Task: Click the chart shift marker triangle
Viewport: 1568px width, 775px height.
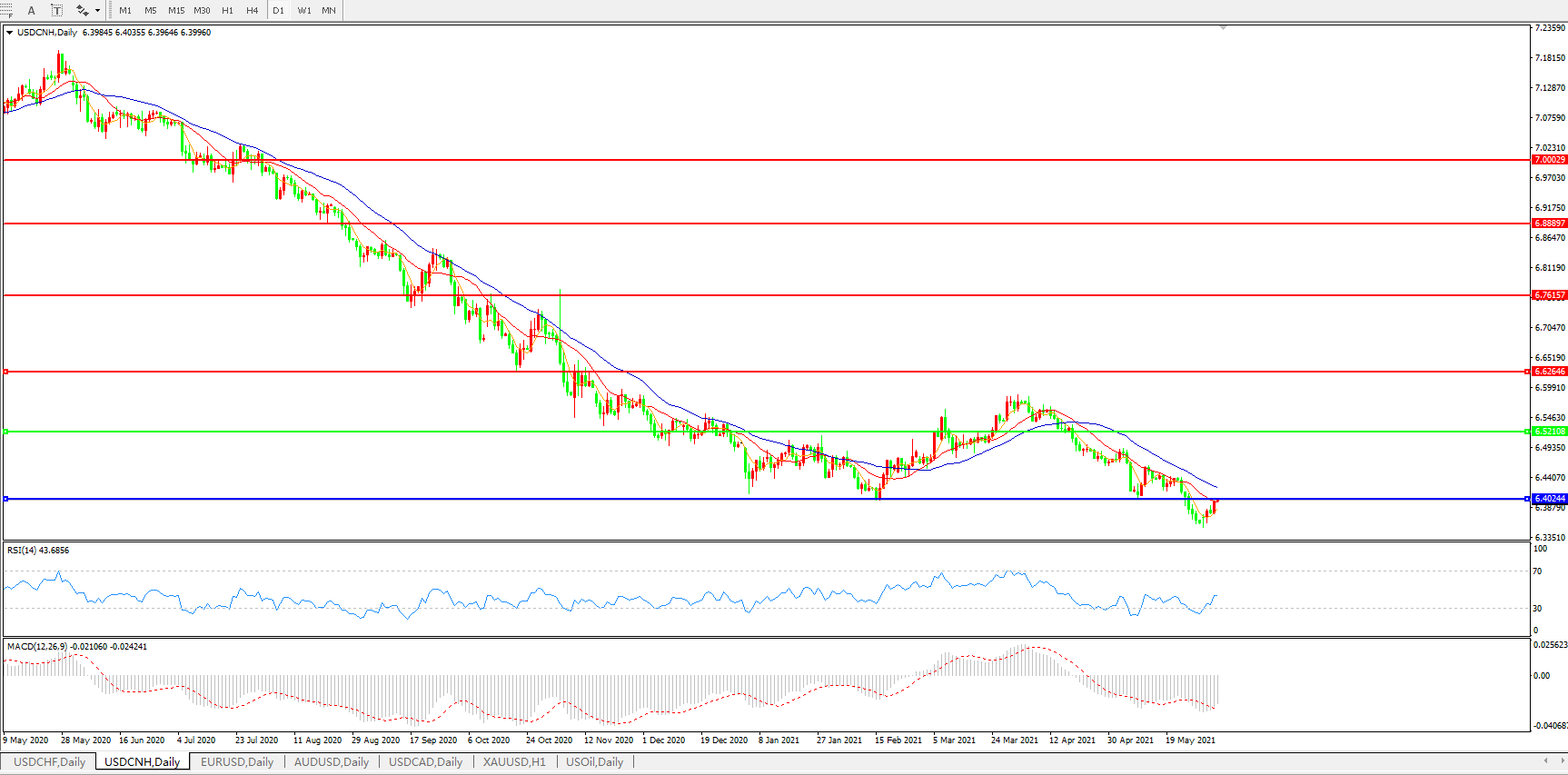Action: [1223, 28]
